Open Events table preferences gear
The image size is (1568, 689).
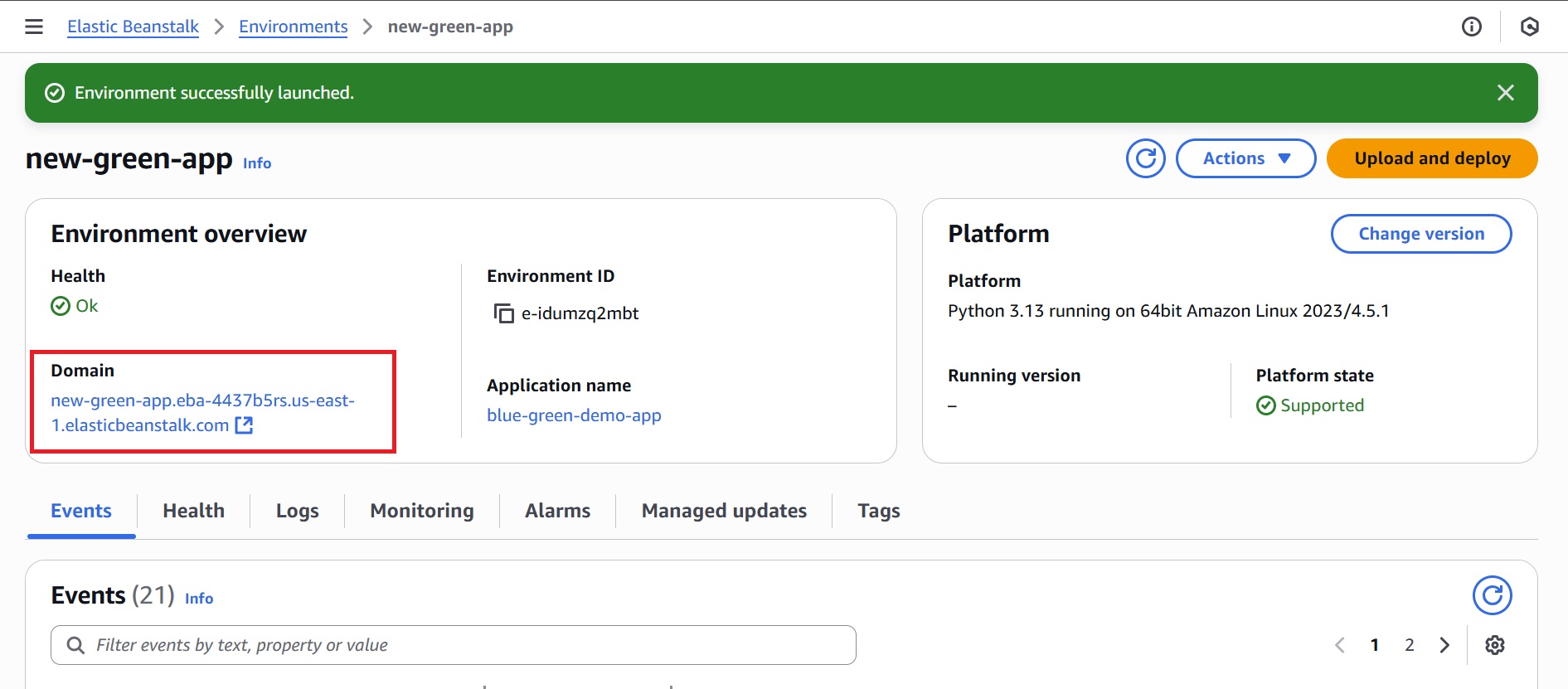click(1494, 645)
